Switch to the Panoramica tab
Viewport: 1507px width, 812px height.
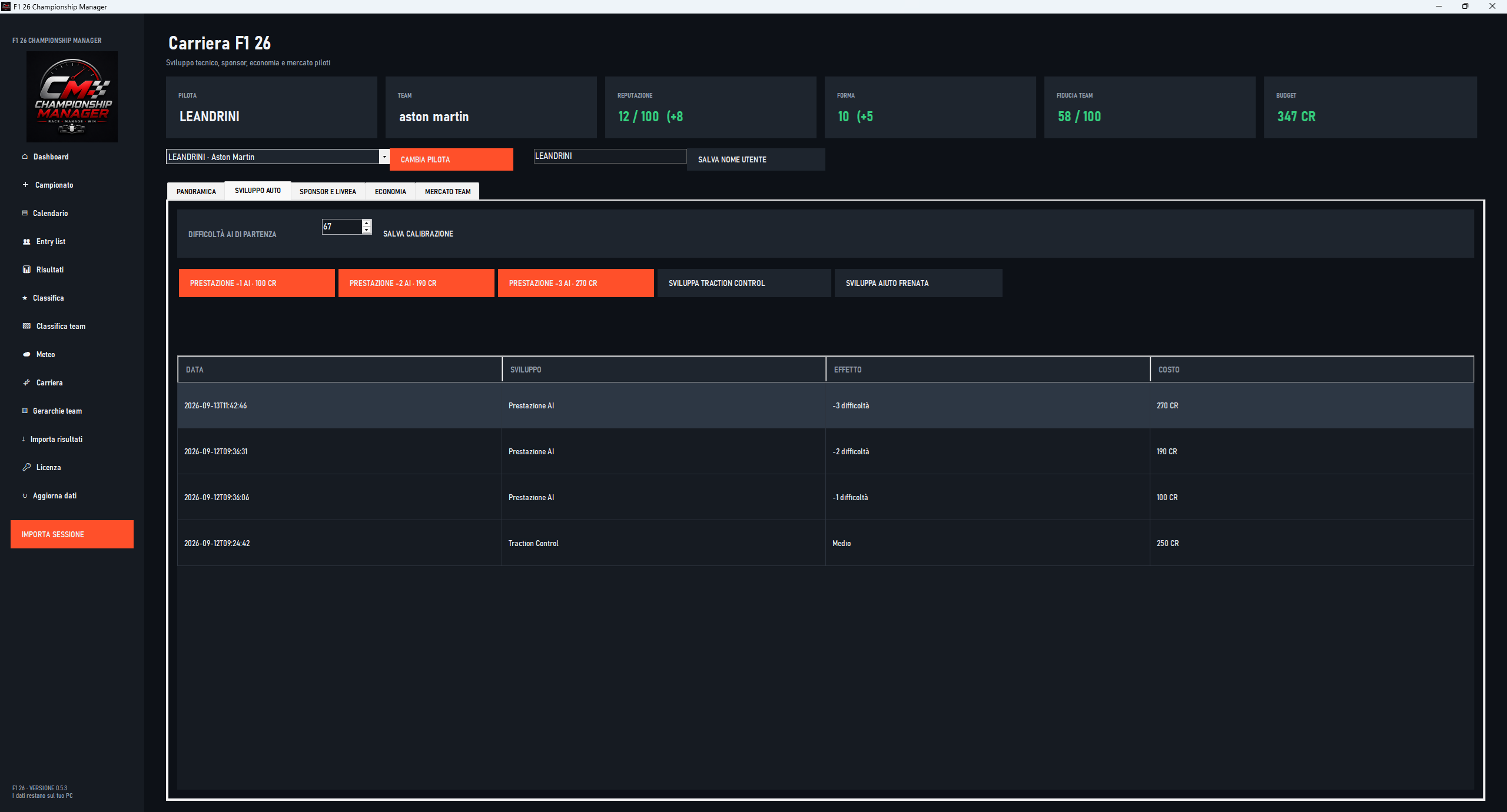pyautogui.click(x=196, y=191)
